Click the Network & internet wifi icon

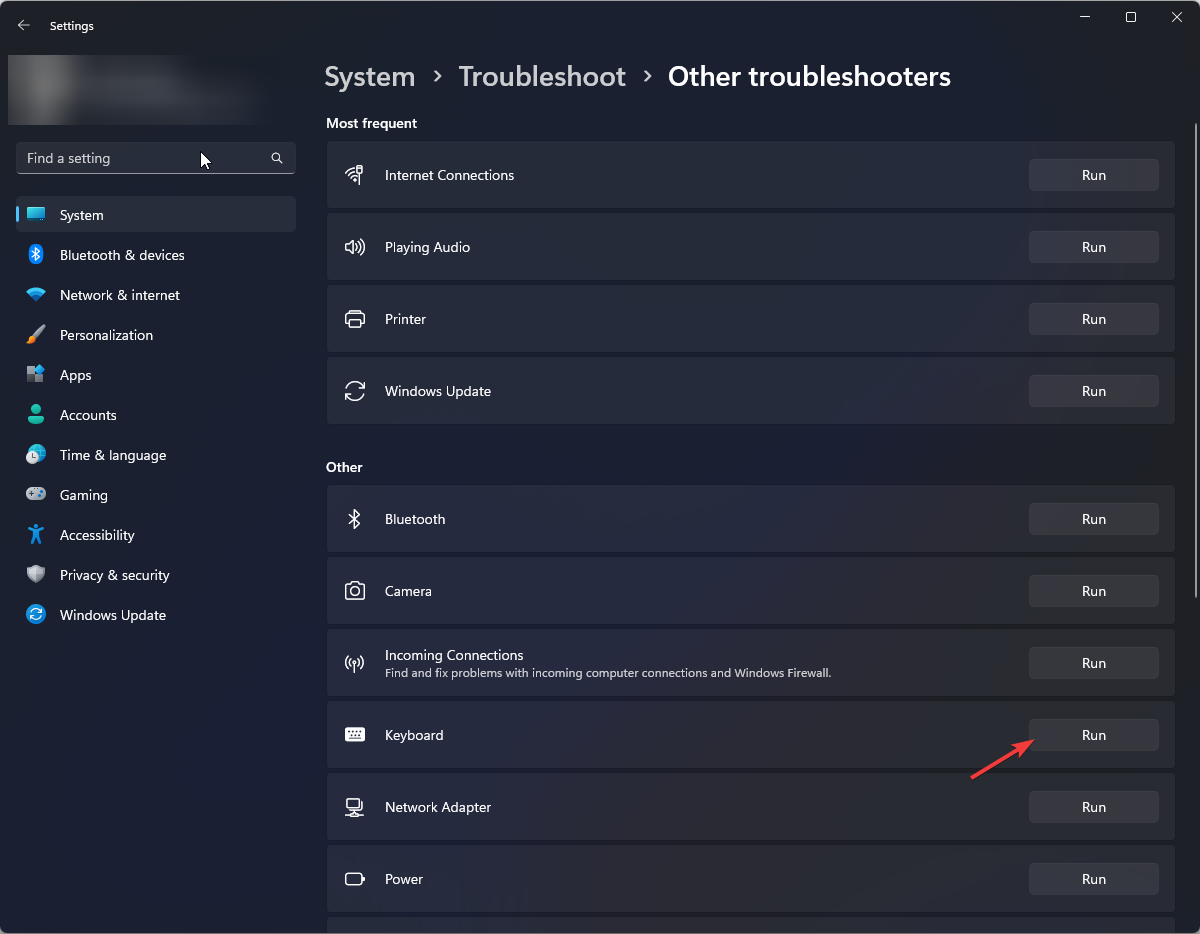click(x=36, y=295)
